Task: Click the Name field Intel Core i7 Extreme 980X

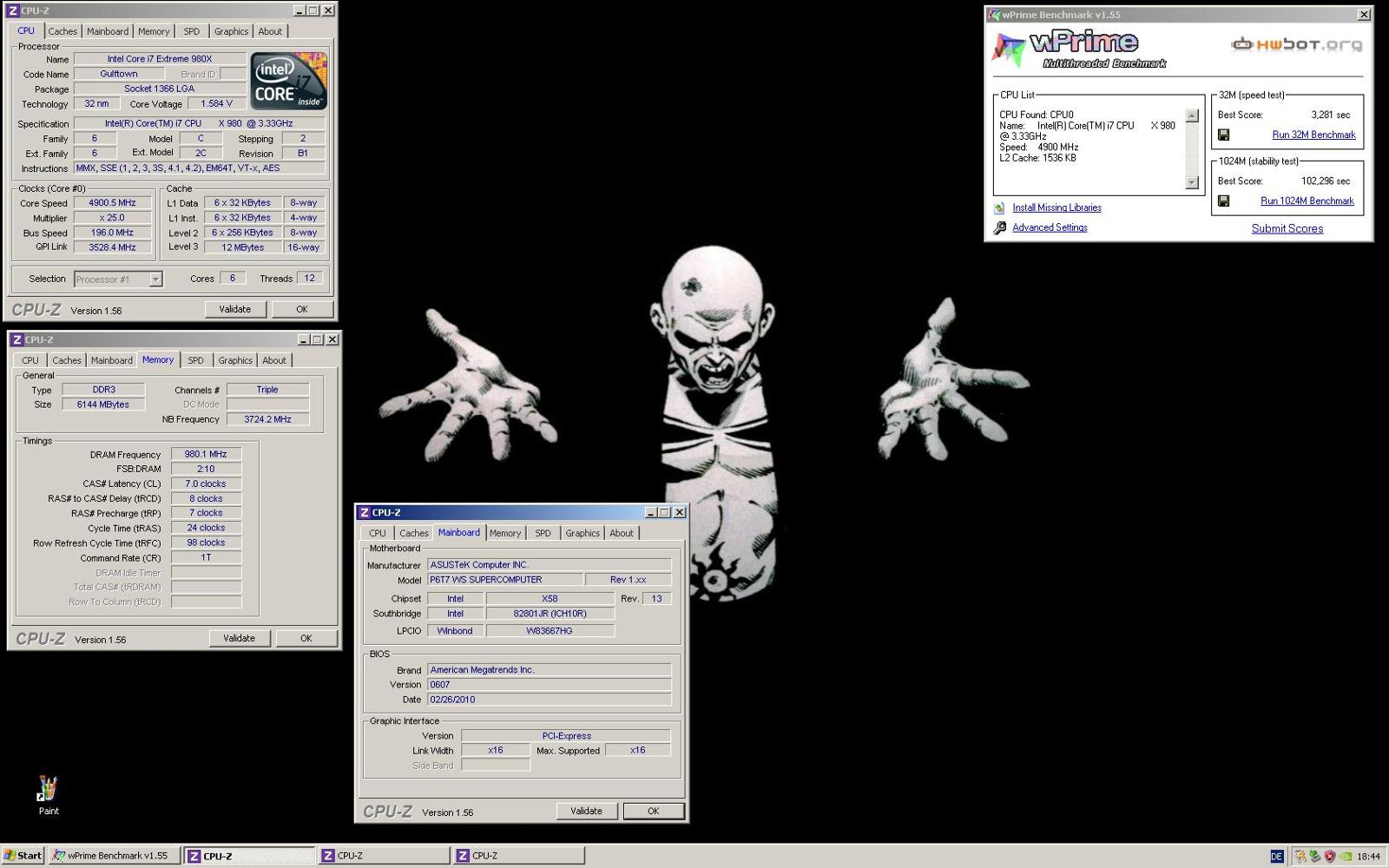Action: (160, 59)
